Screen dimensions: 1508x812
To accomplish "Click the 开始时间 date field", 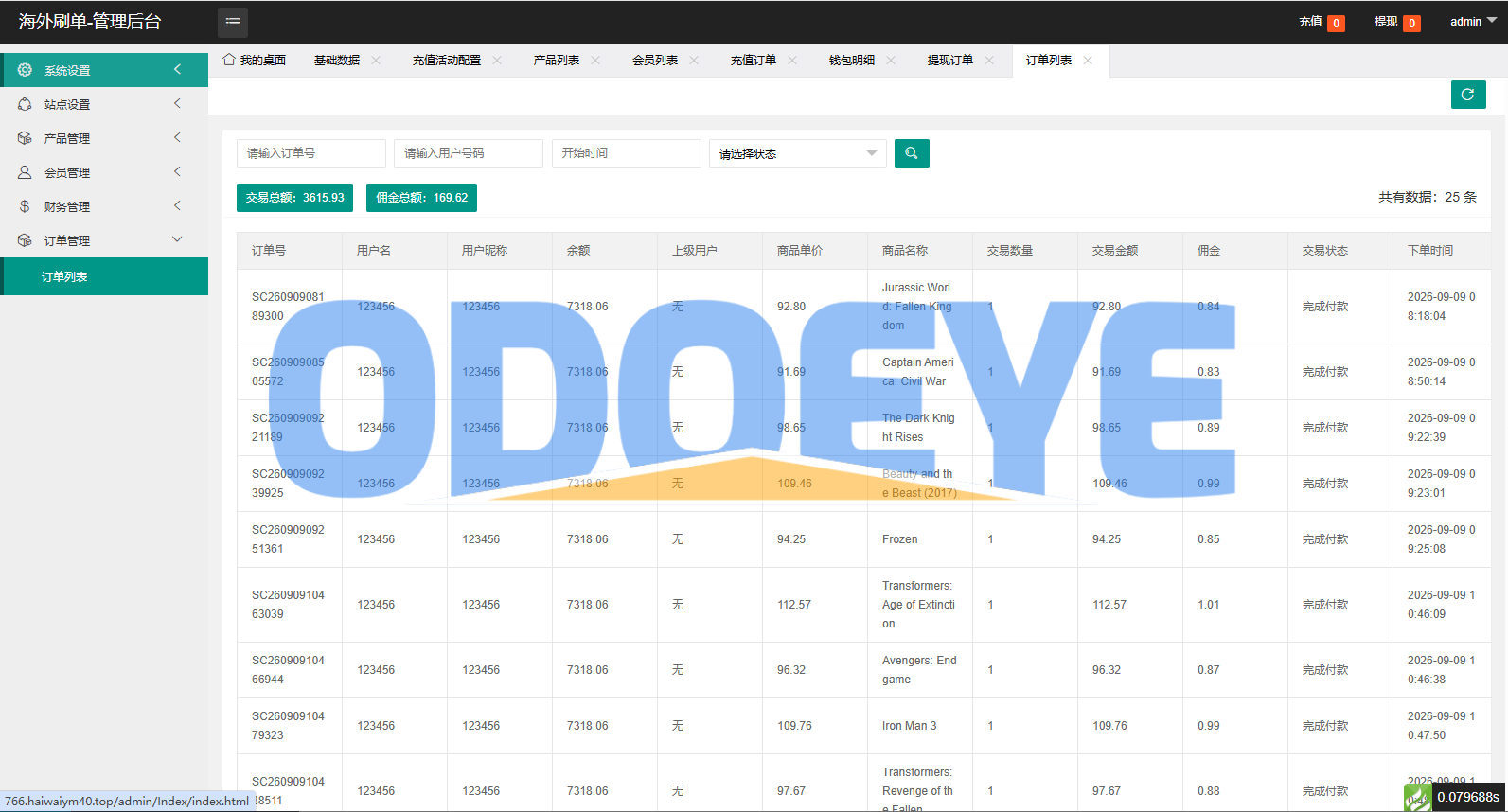I will [627, 153].
